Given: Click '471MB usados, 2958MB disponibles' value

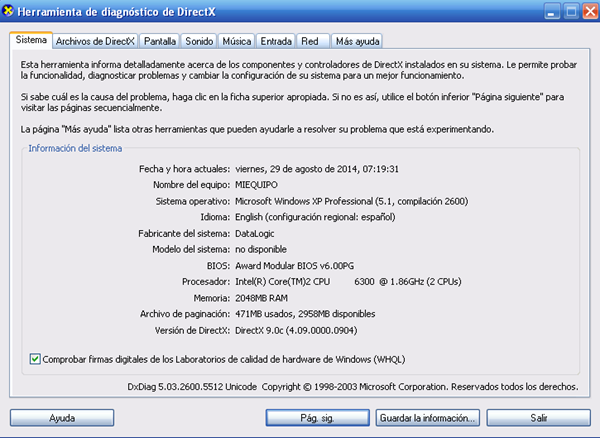Looking at the screenshot, I should (x=305, y=314).
